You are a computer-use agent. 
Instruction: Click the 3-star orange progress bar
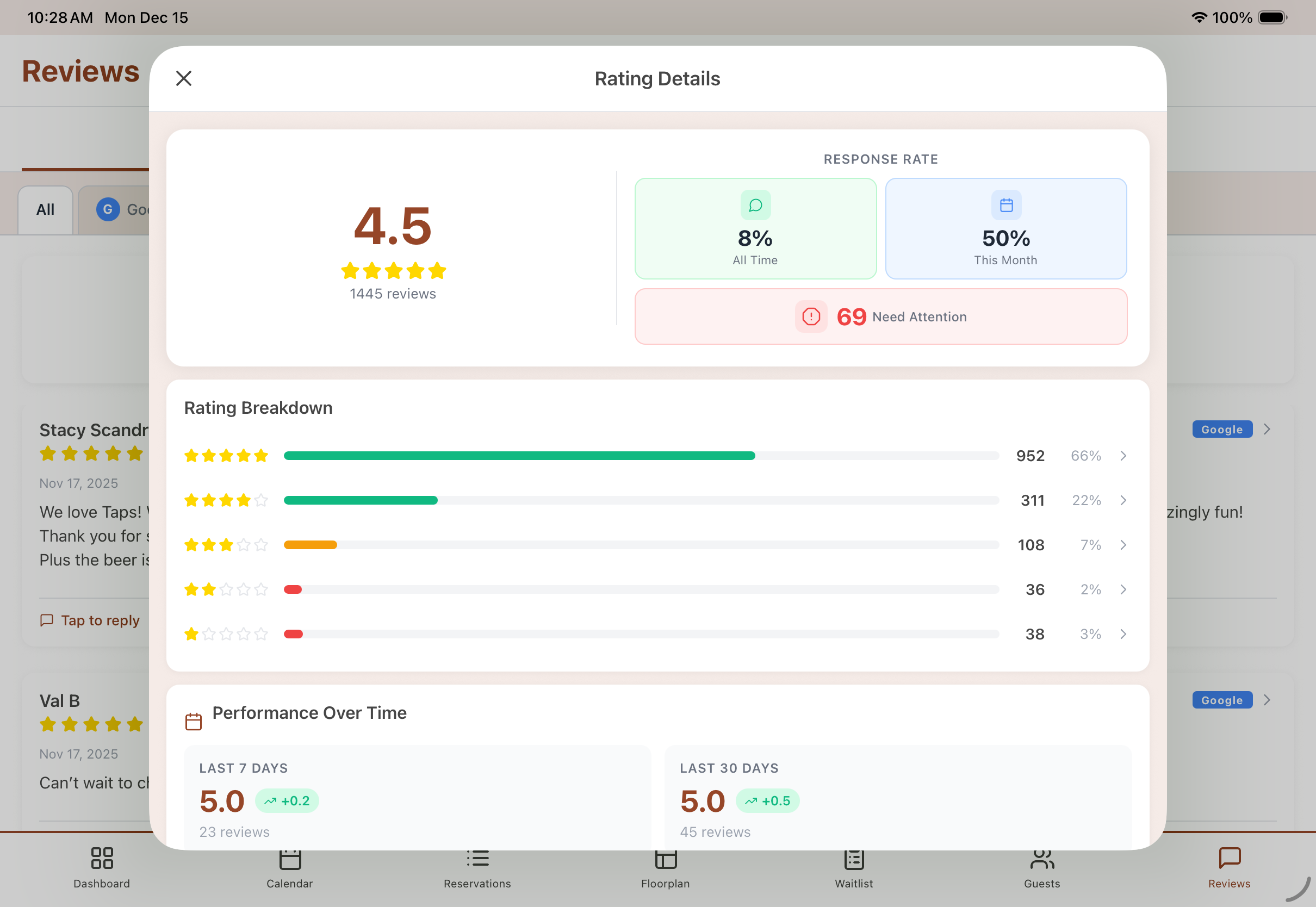point(311,545)
